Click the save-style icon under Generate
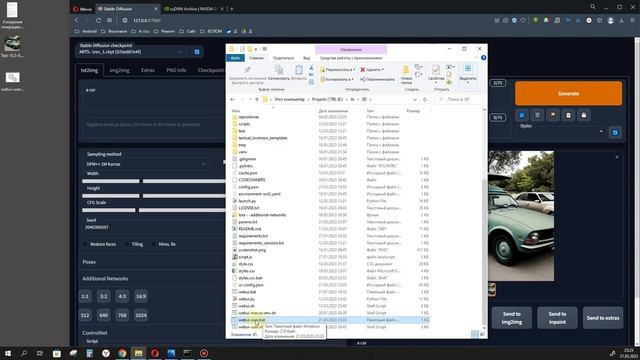This screenshot has width=640, height=360. (x=584, y=116)
